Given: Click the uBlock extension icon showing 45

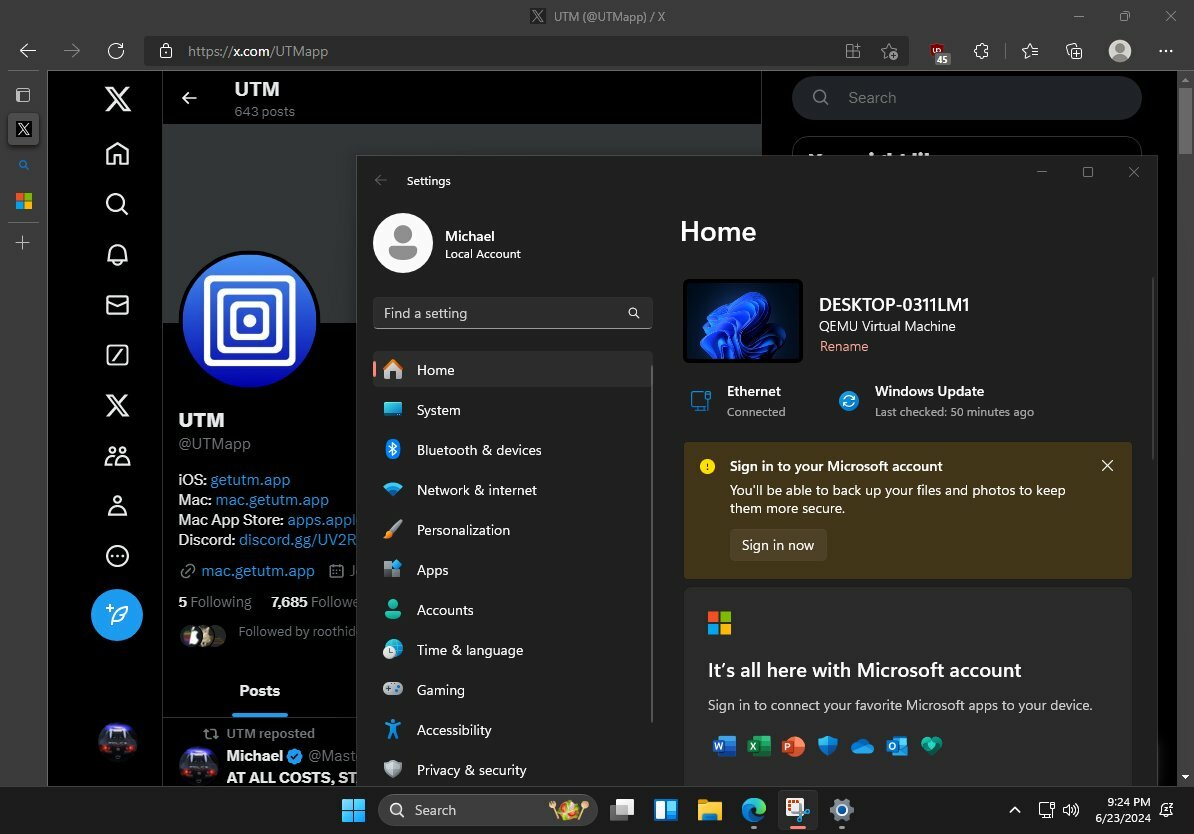Looking at the screenshot, I should (x=939, y=53).
